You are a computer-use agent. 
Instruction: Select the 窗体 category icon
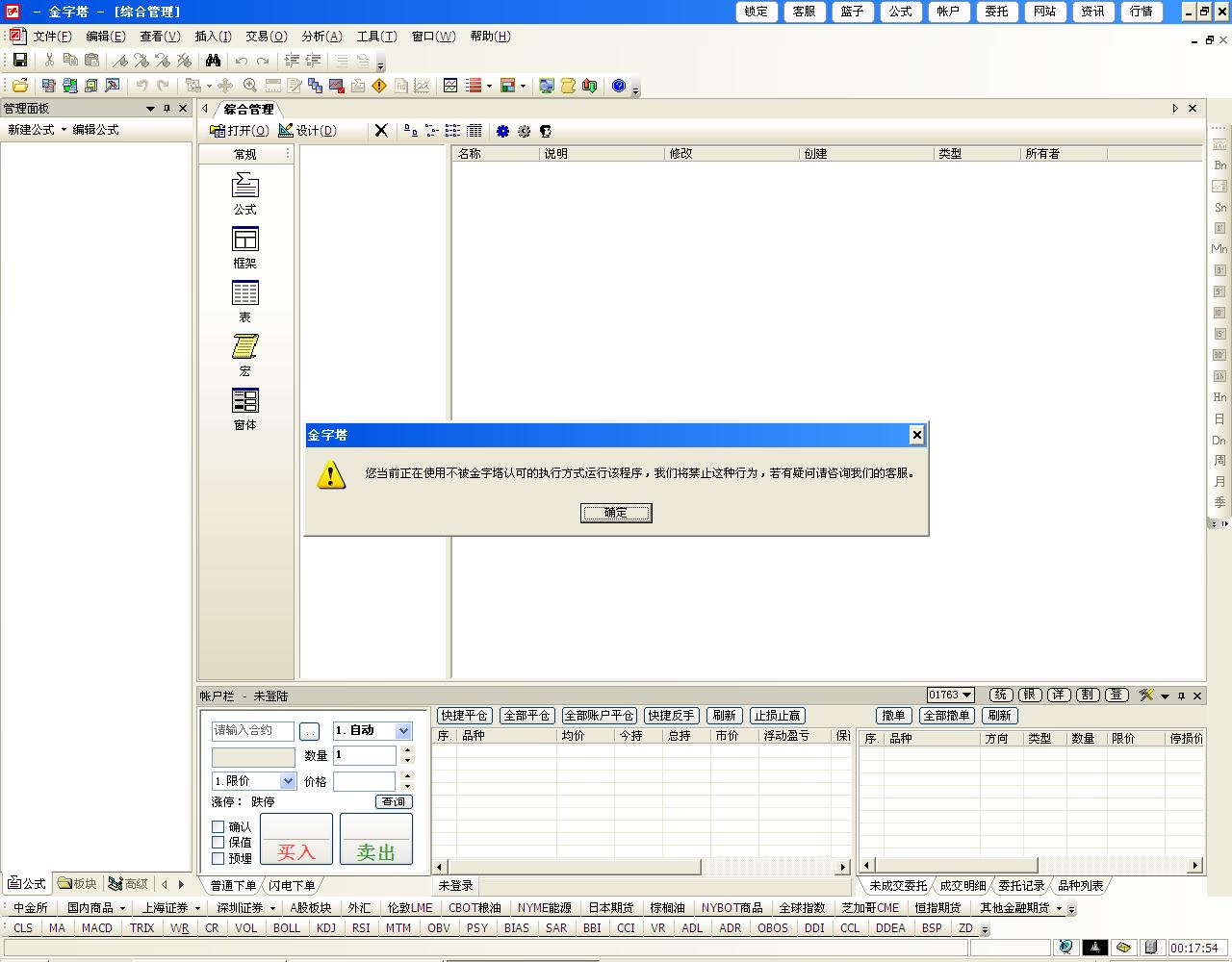point(245,409)
